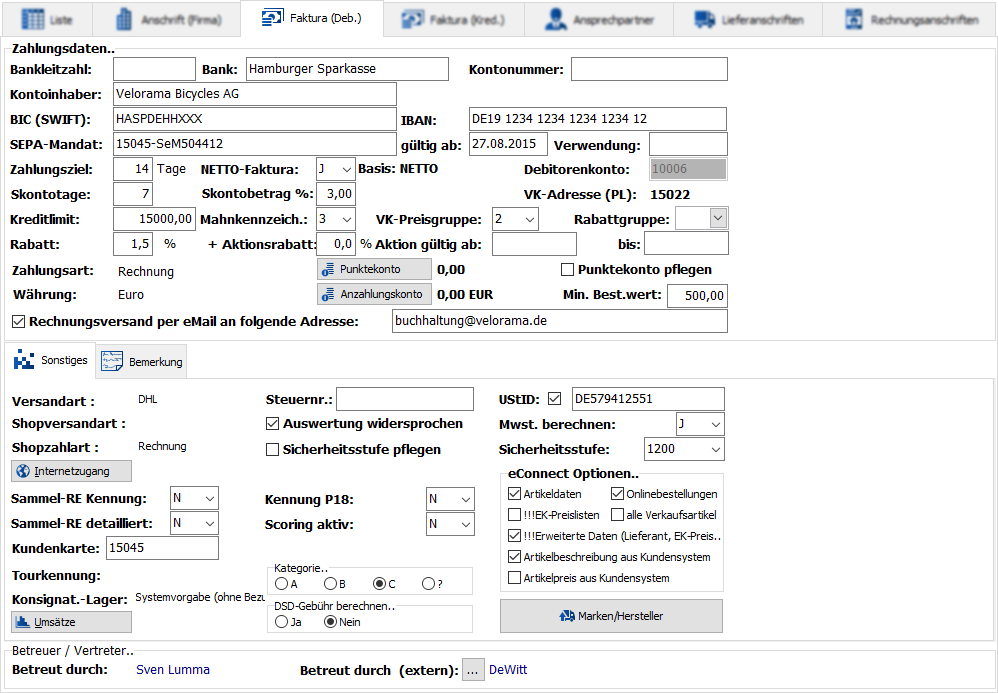Open Sammel-RE Kennung dropdown
The width and height of the screenshot is (998, 693).
tap(210, 498)
